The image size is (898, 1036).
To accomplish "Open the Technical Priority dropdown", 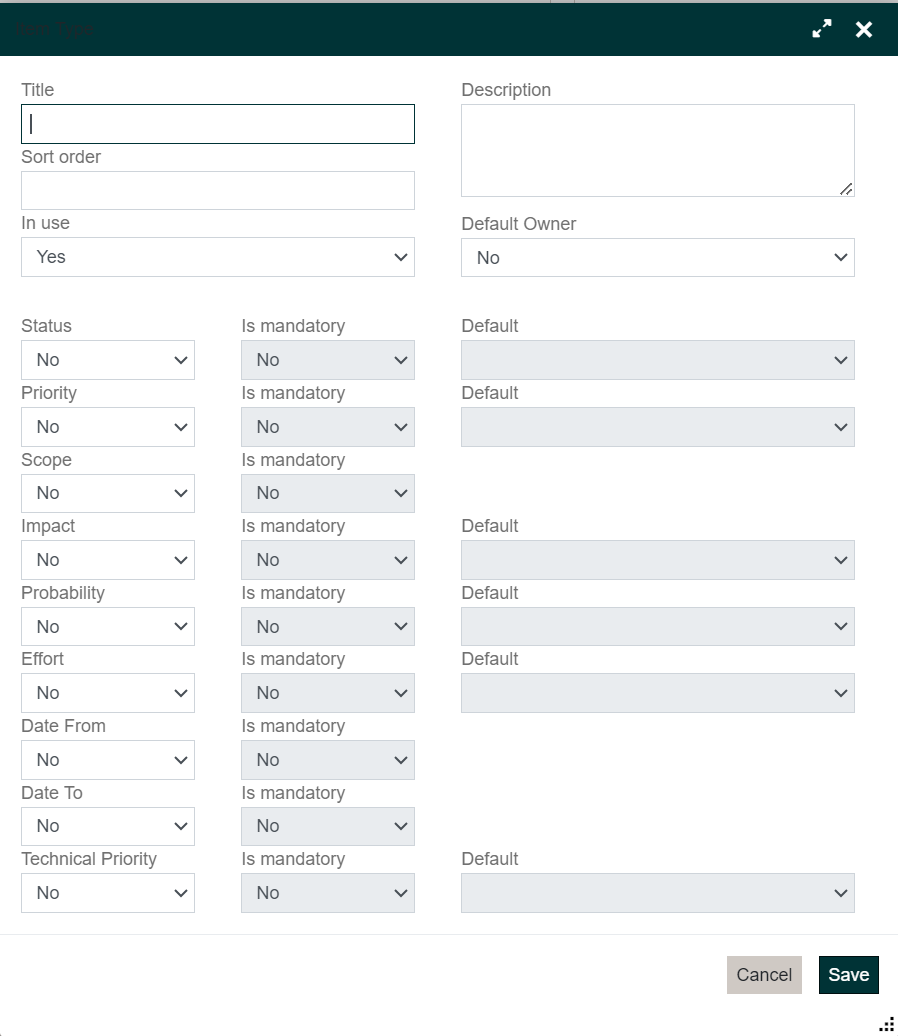I will (107, 893).
